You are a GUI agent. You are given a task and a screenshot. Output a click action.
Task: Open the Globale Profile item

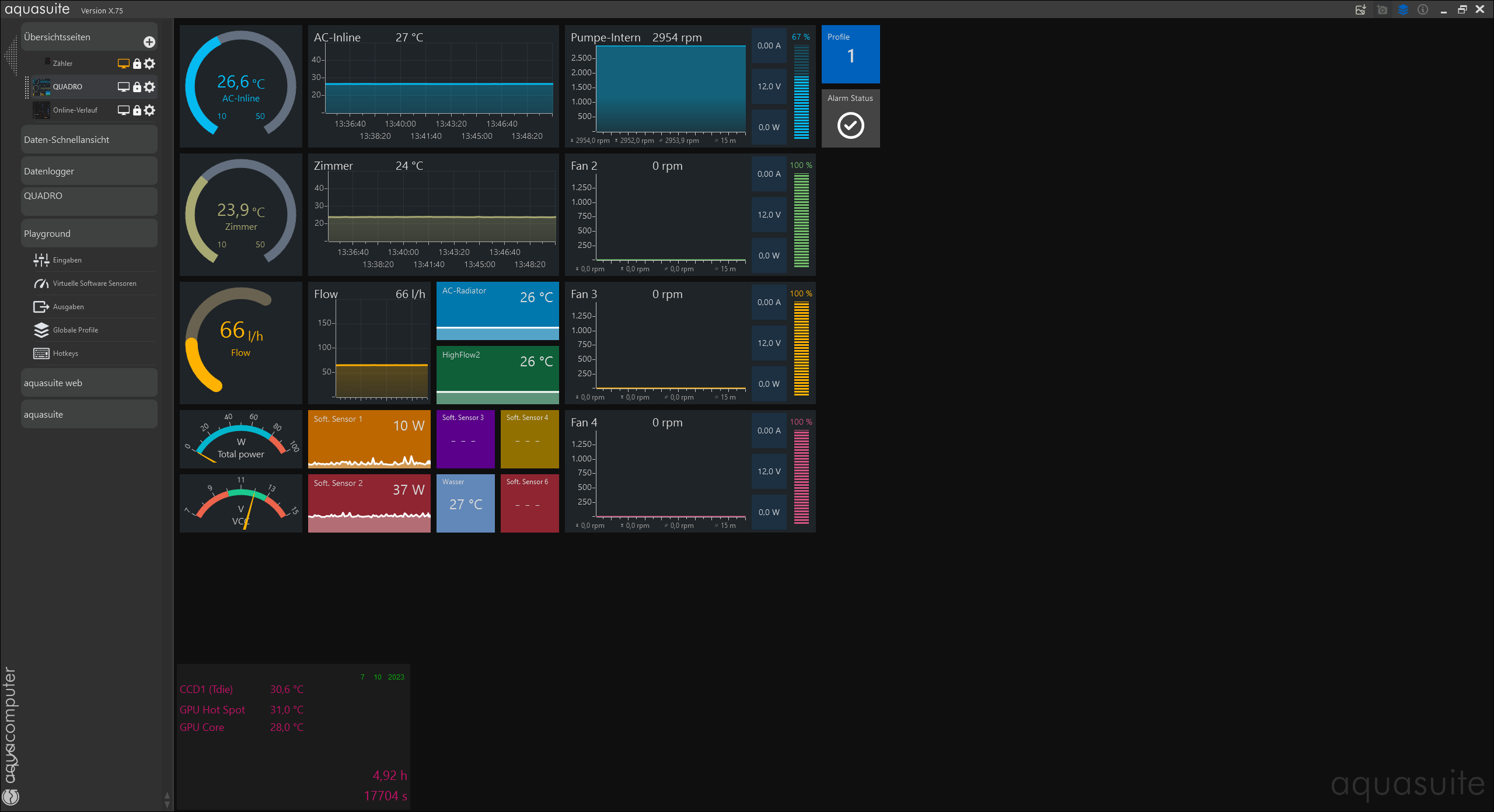tap(75, 330)
